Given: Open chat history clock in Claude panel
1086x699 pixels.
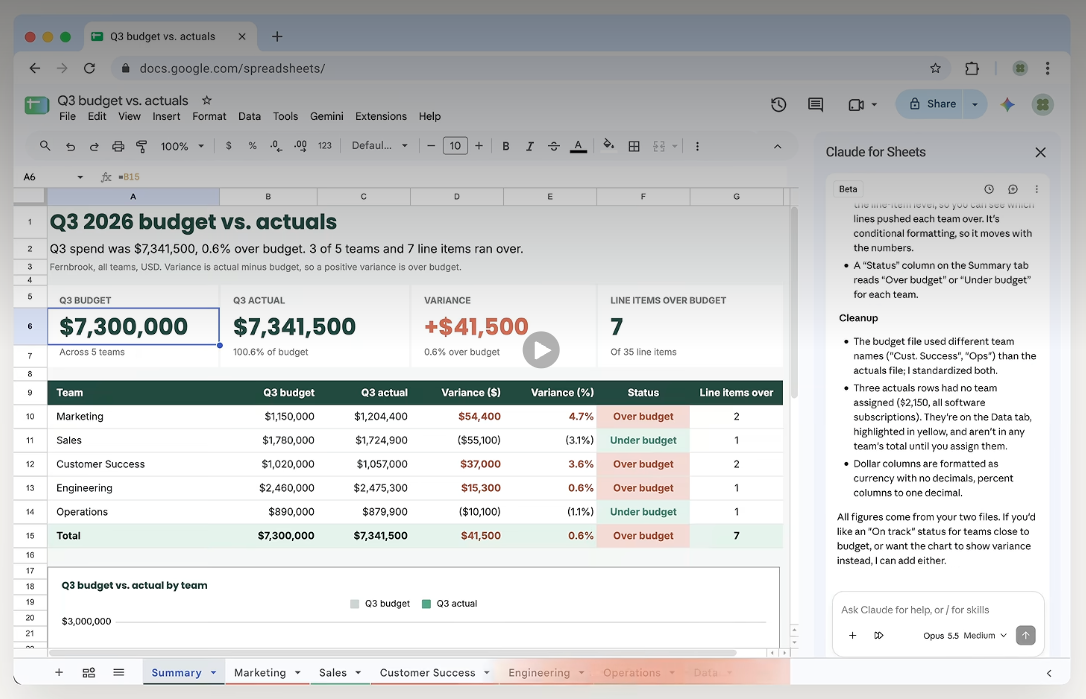Looking at the screenshot, I should coord(989,189).
